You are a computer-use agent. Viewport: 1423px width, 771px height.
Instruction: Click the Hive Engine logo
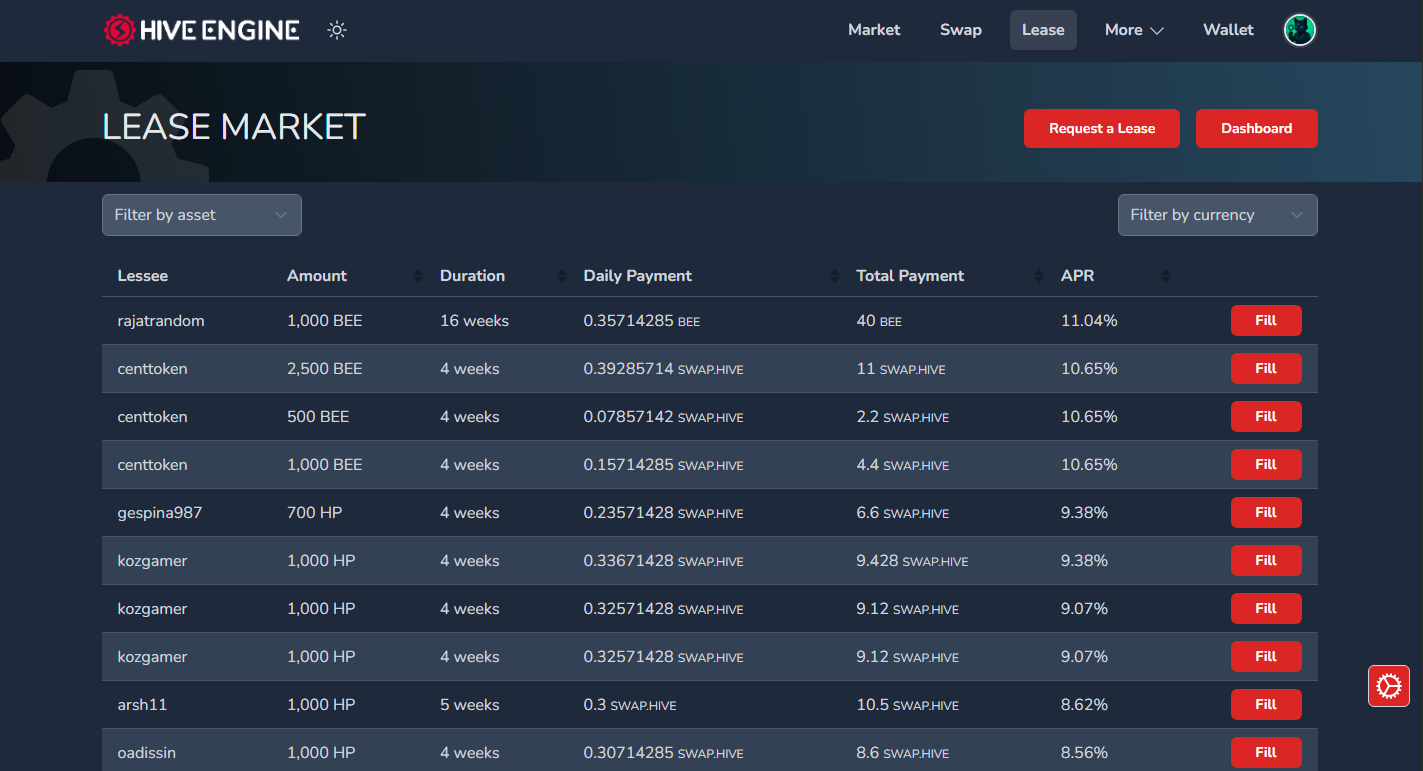[201, 30]
